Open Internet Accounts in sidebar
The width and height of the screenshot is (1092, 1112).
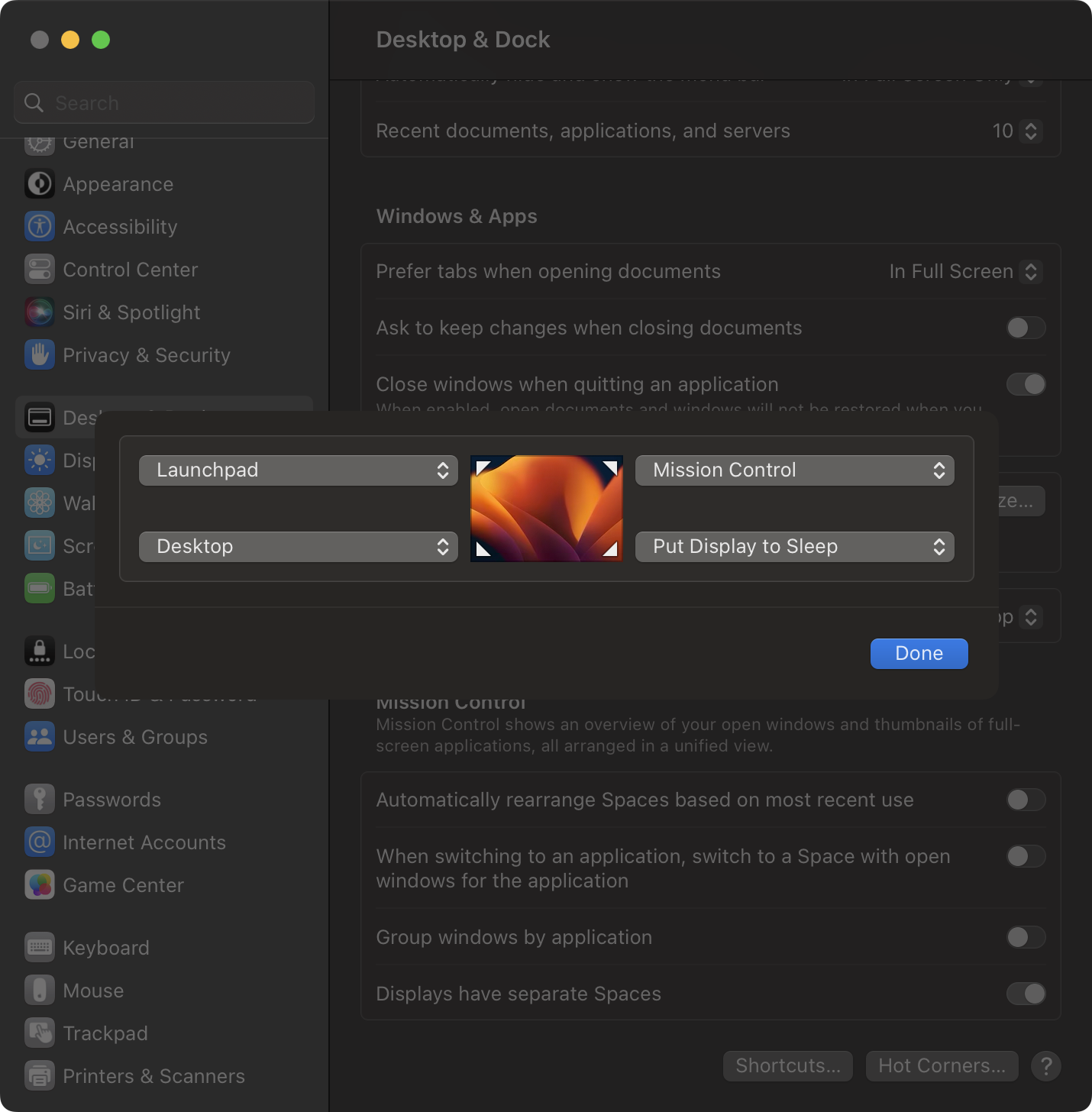(144, 842)
